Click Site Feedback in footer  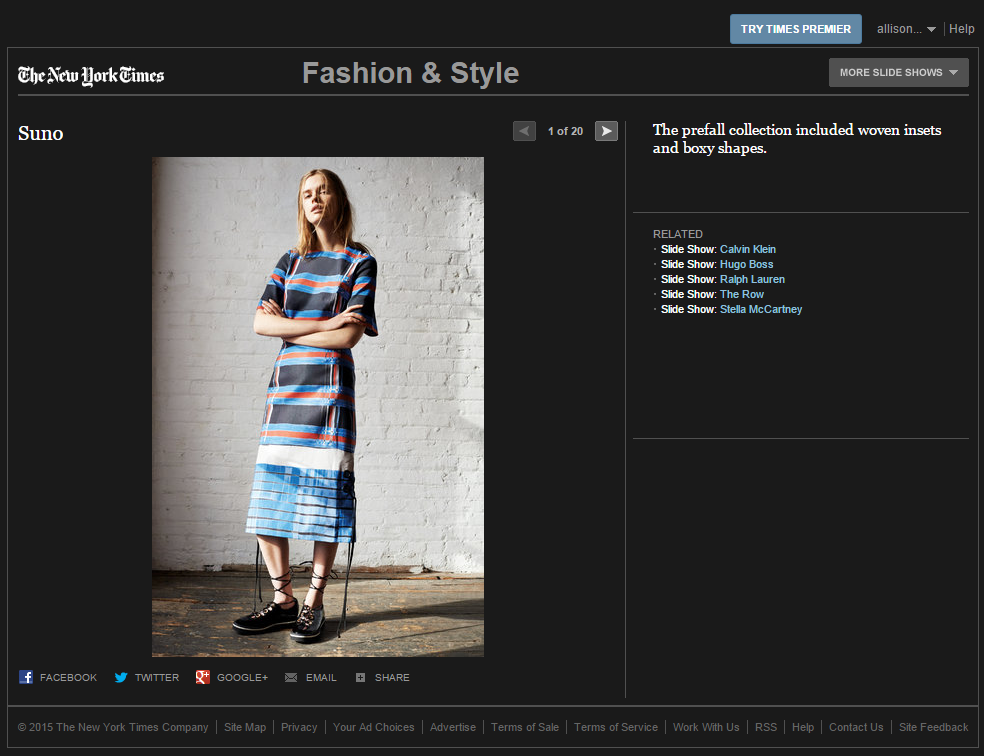[933, 727]
